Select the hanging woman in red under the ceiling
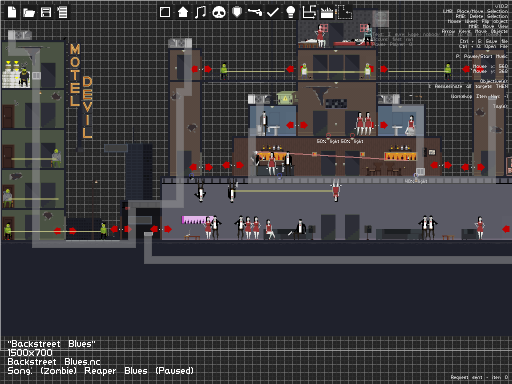512x384 pixels. click(x=336, y=191)
